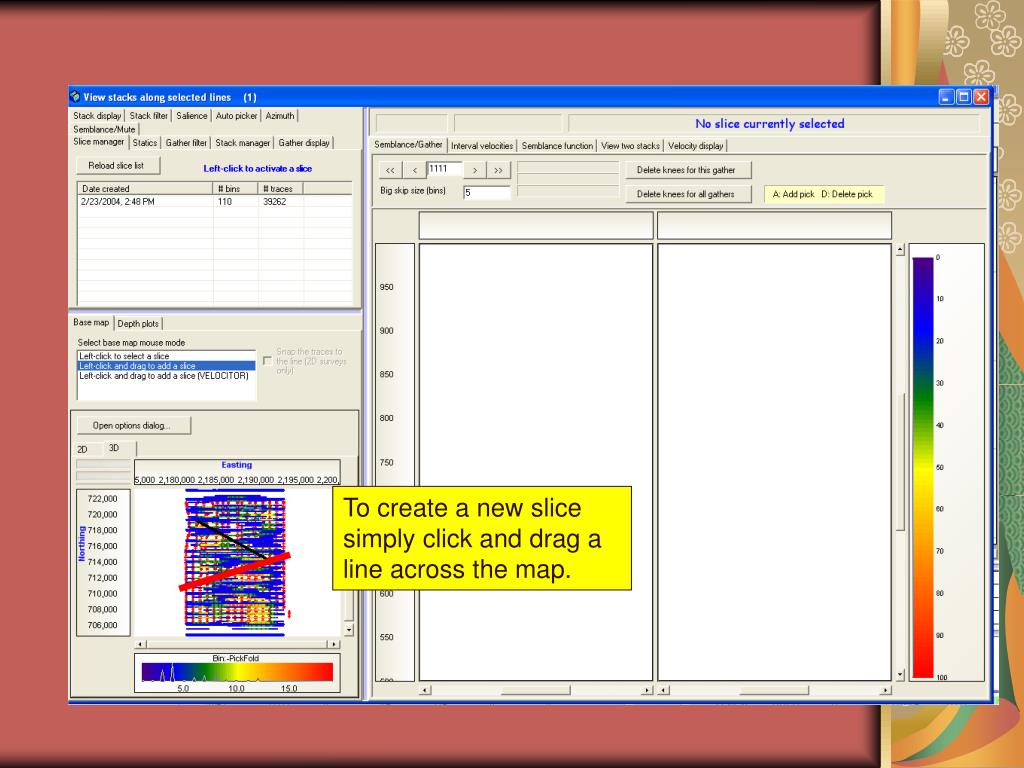
Task: Select 'Left-click to select a slice' mode
Action: 166,356
